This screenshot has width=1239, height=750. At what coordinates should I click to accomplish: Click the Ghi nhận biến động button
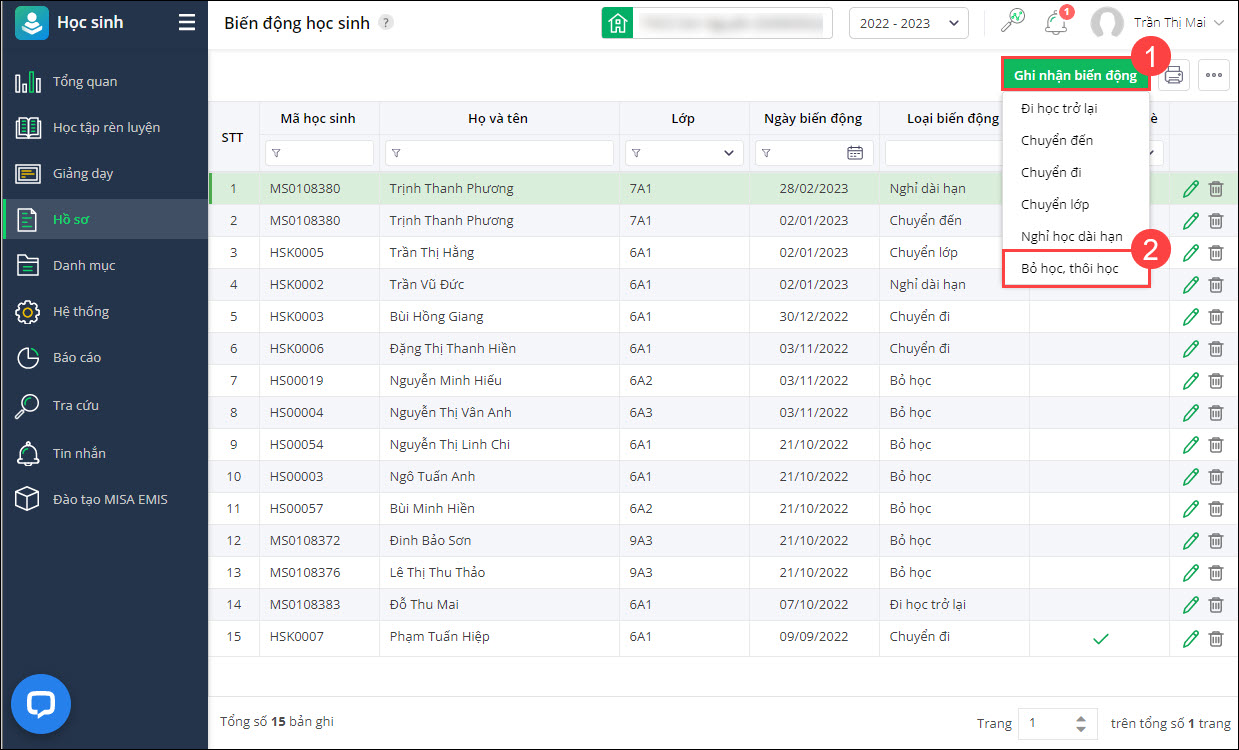coord(1075,75)
